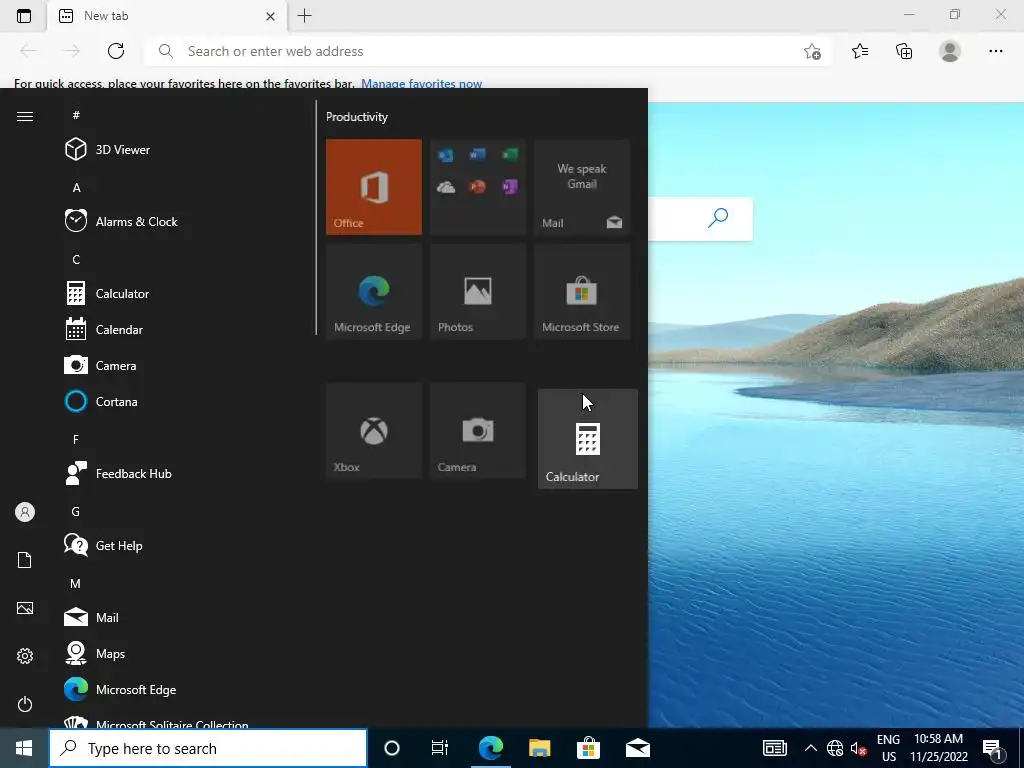Close the New tab tab
The width and height of the screenshot is (1024, 768).
(270, 16)
